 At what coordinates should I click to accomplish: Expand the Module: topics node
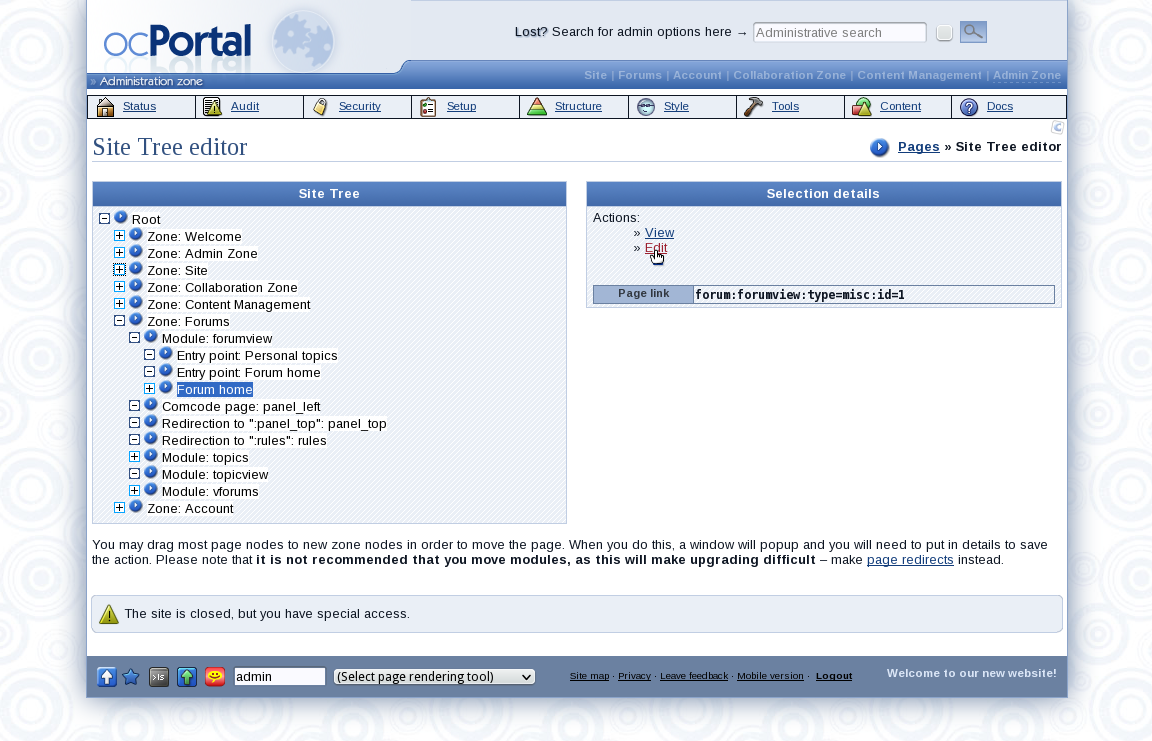click(x=134, y=457)
